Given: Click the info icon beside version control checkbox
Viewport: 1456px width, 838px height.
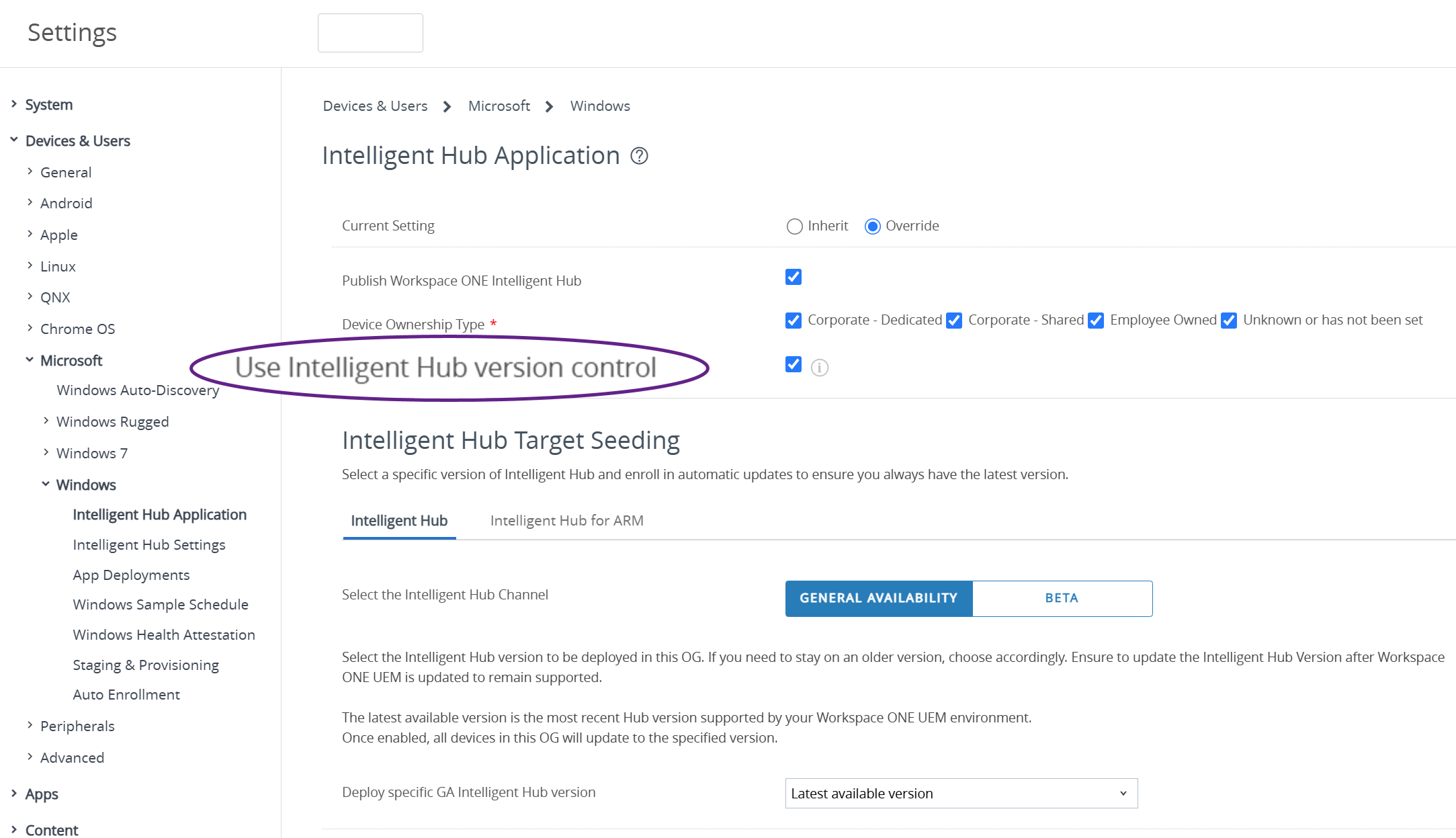Looking at the screenshot, I should 820,367.
